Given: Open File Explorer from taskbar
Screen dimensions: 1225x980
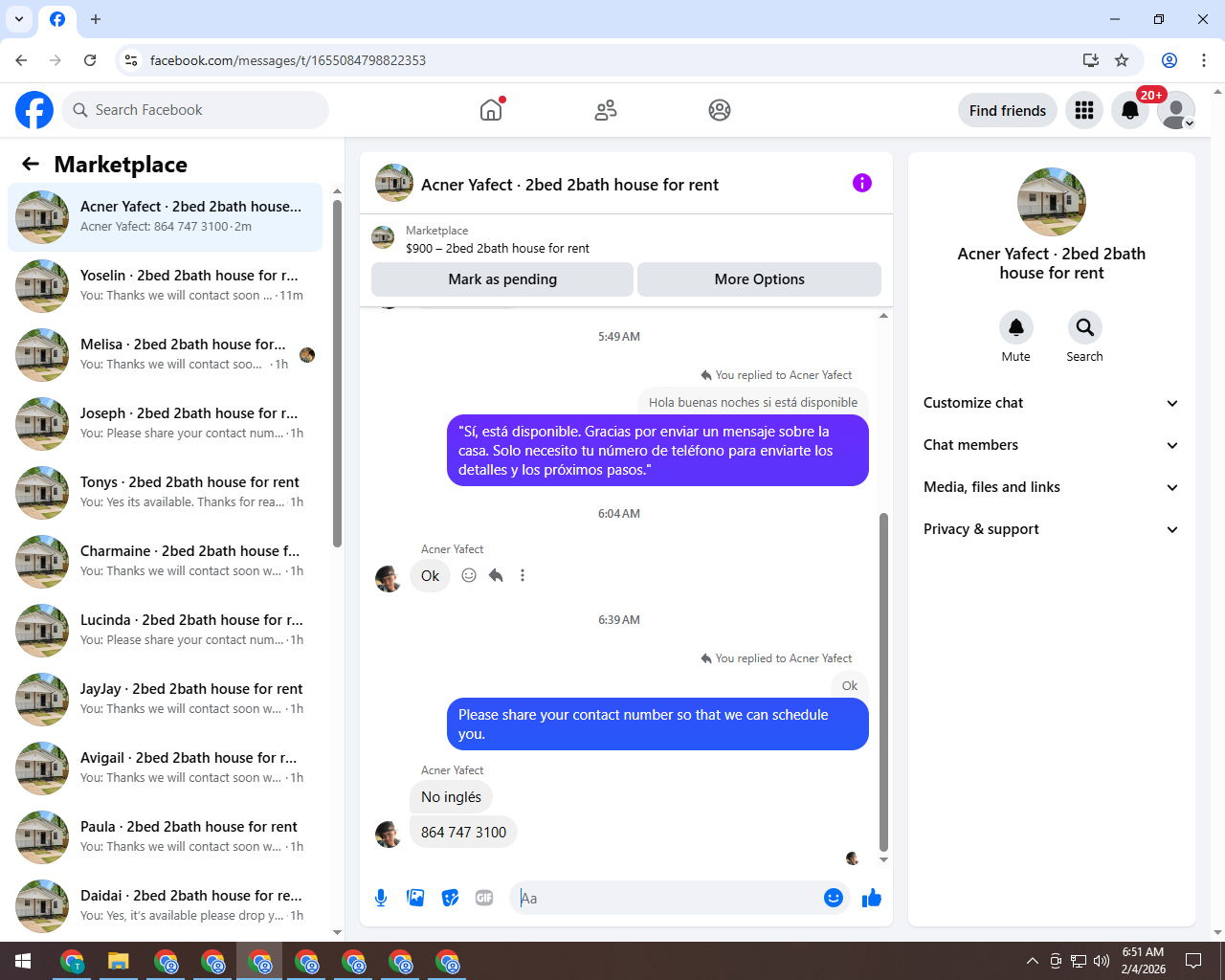Looking at the screenshot, I should (x=118, y=961).
